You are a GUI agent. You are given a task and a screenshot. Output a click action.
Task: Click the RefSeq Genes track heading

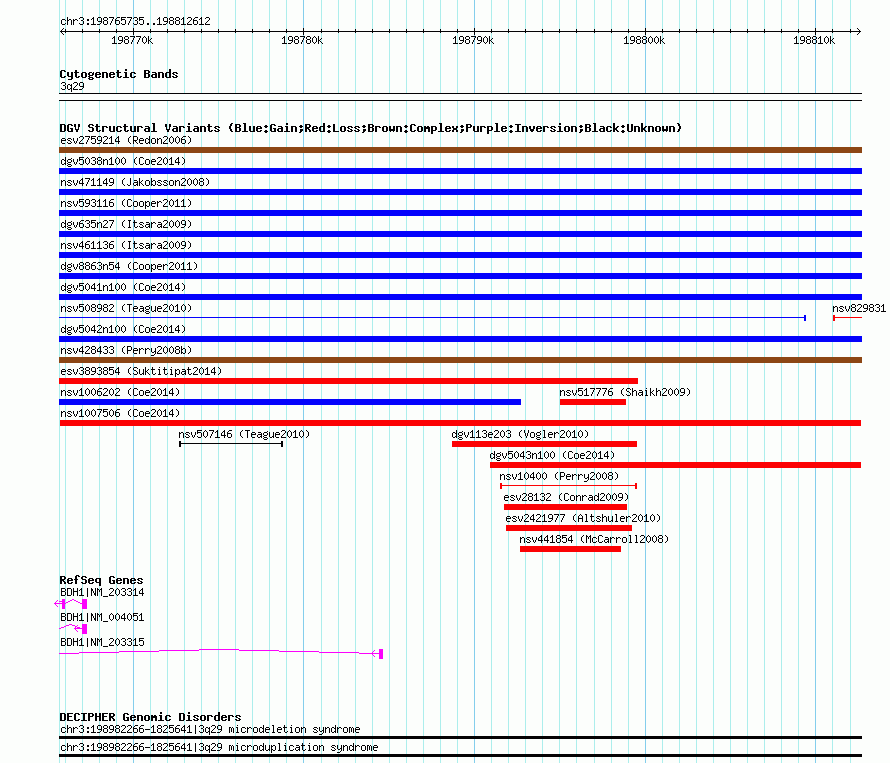[x=101, y=580]
